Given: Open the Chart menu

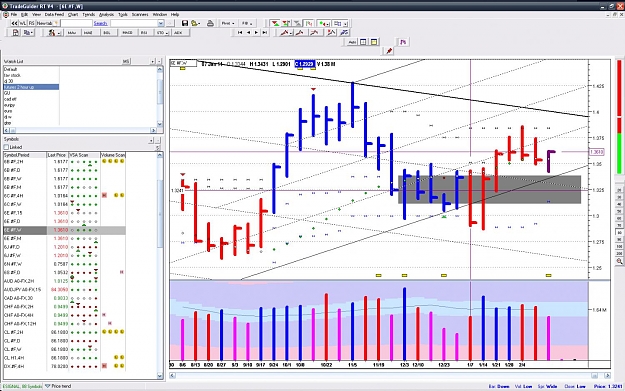Looking at the screenshot, I should coord(73,14).
